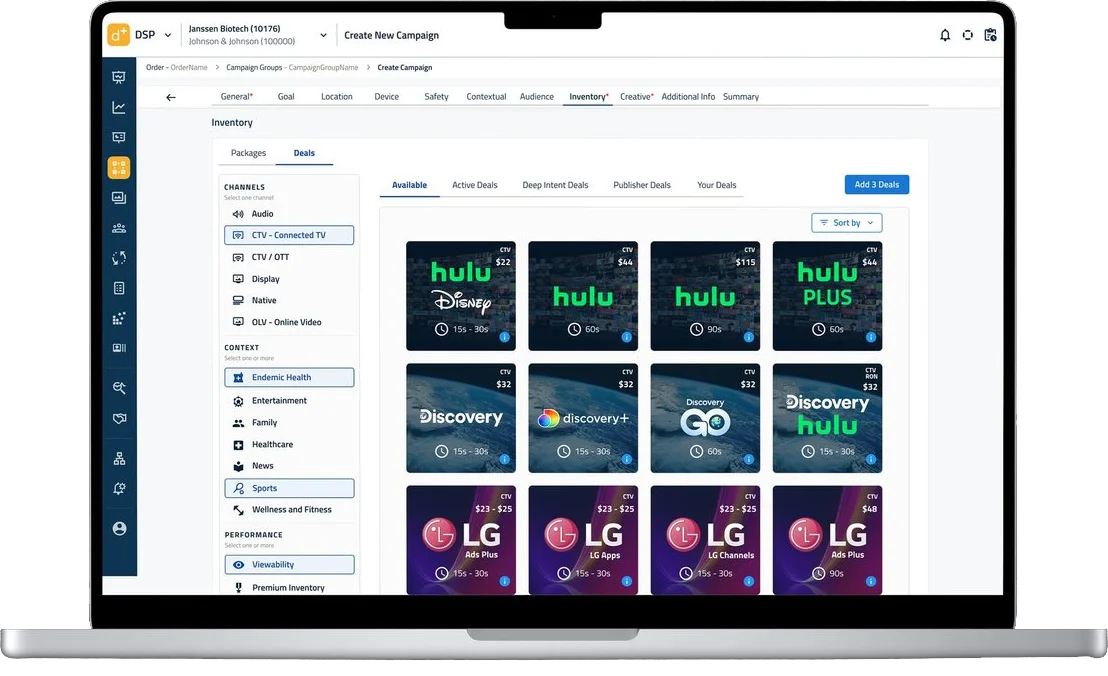Open Order breadcrumb link
The image size is (1108, 676).
point(176,68)
